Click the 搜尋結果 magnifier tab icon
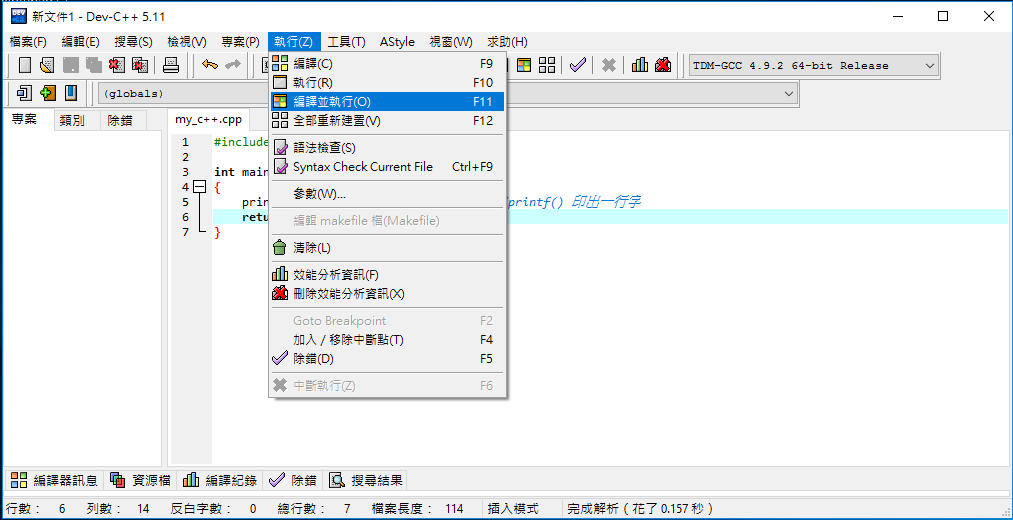 click(x=337, y=480)
